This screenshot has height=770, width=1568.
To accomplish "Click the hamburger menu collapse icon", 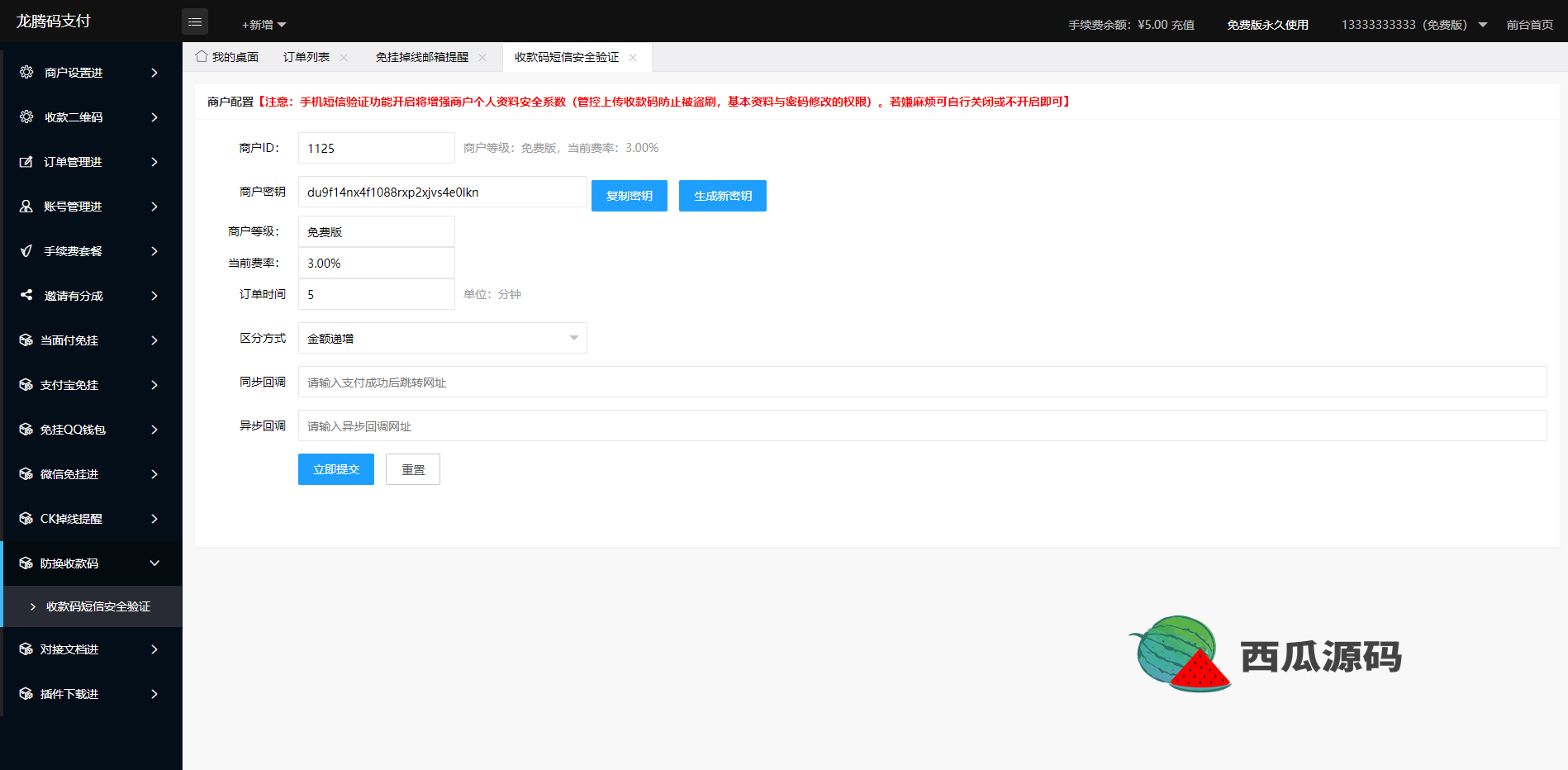I will tap(195, 22).
